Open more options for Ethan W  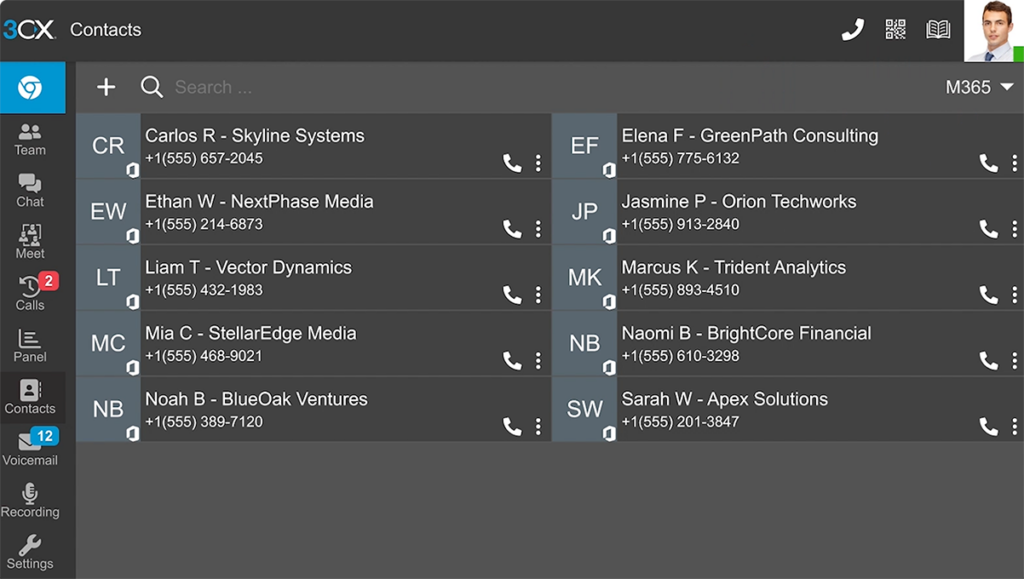pos(538,229)
